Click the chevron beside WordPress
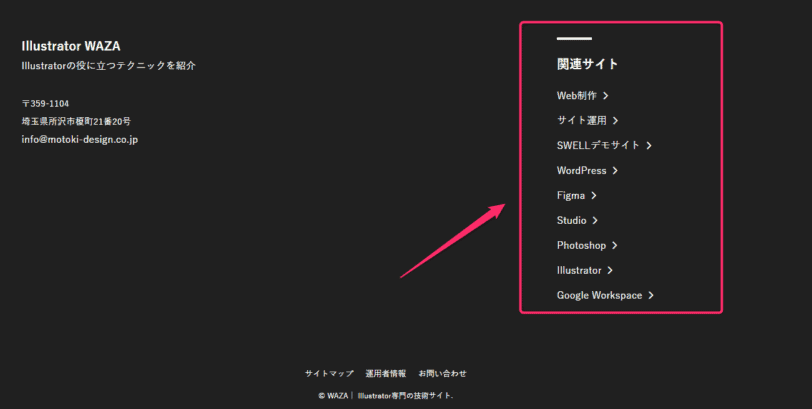The height and width of the screenshot is (409, 812). pos(615,170)
